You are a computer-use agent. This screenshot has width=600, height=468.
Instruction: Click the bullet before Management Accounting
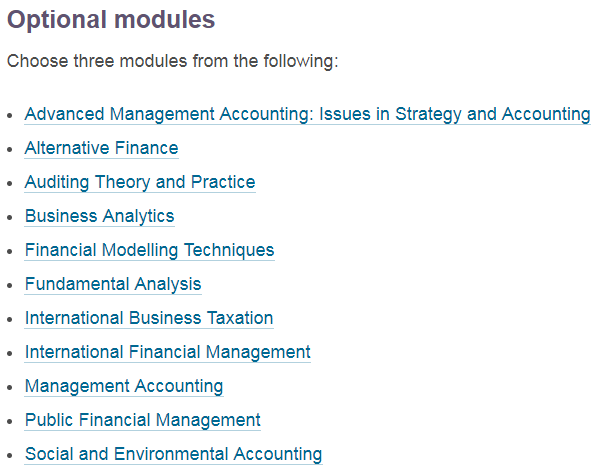10,388
